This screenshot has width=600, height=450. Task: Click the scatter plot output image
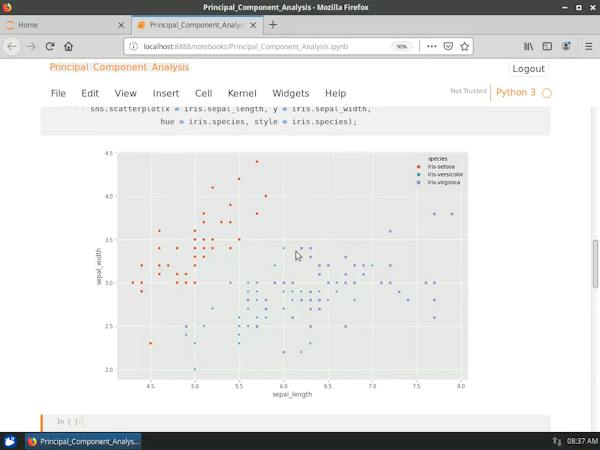282,274
